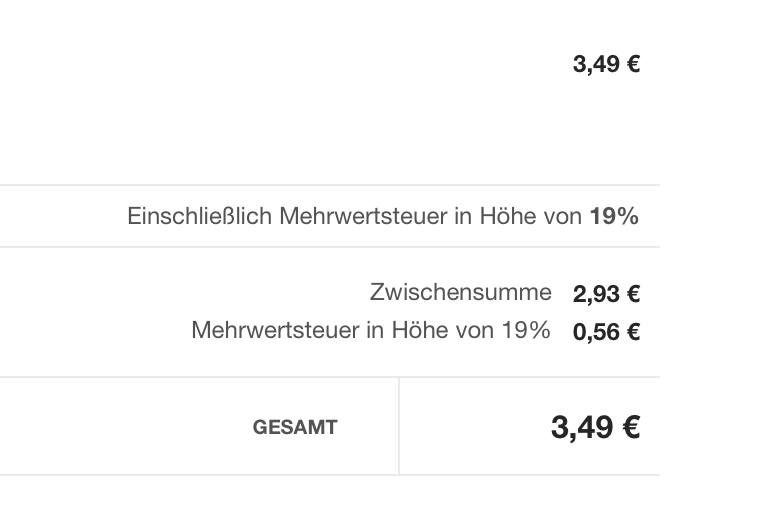Click the tax label beside 0,56 €

[x=370, y=330]
